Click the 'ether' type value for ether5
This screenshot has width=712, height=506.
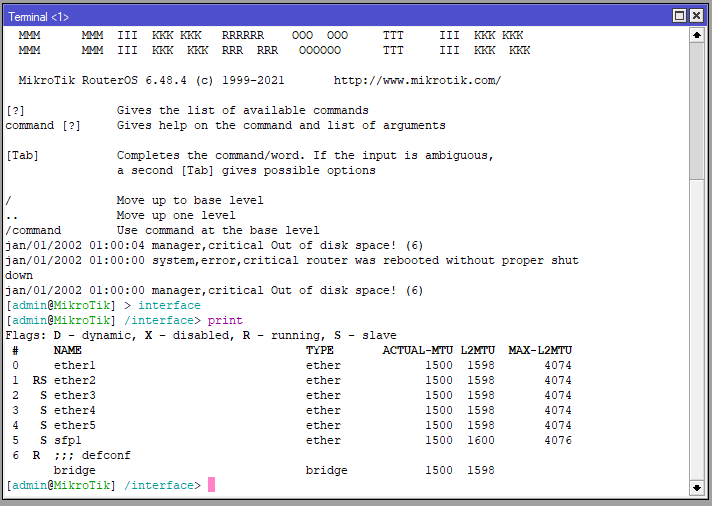click(x=323, y=425)
